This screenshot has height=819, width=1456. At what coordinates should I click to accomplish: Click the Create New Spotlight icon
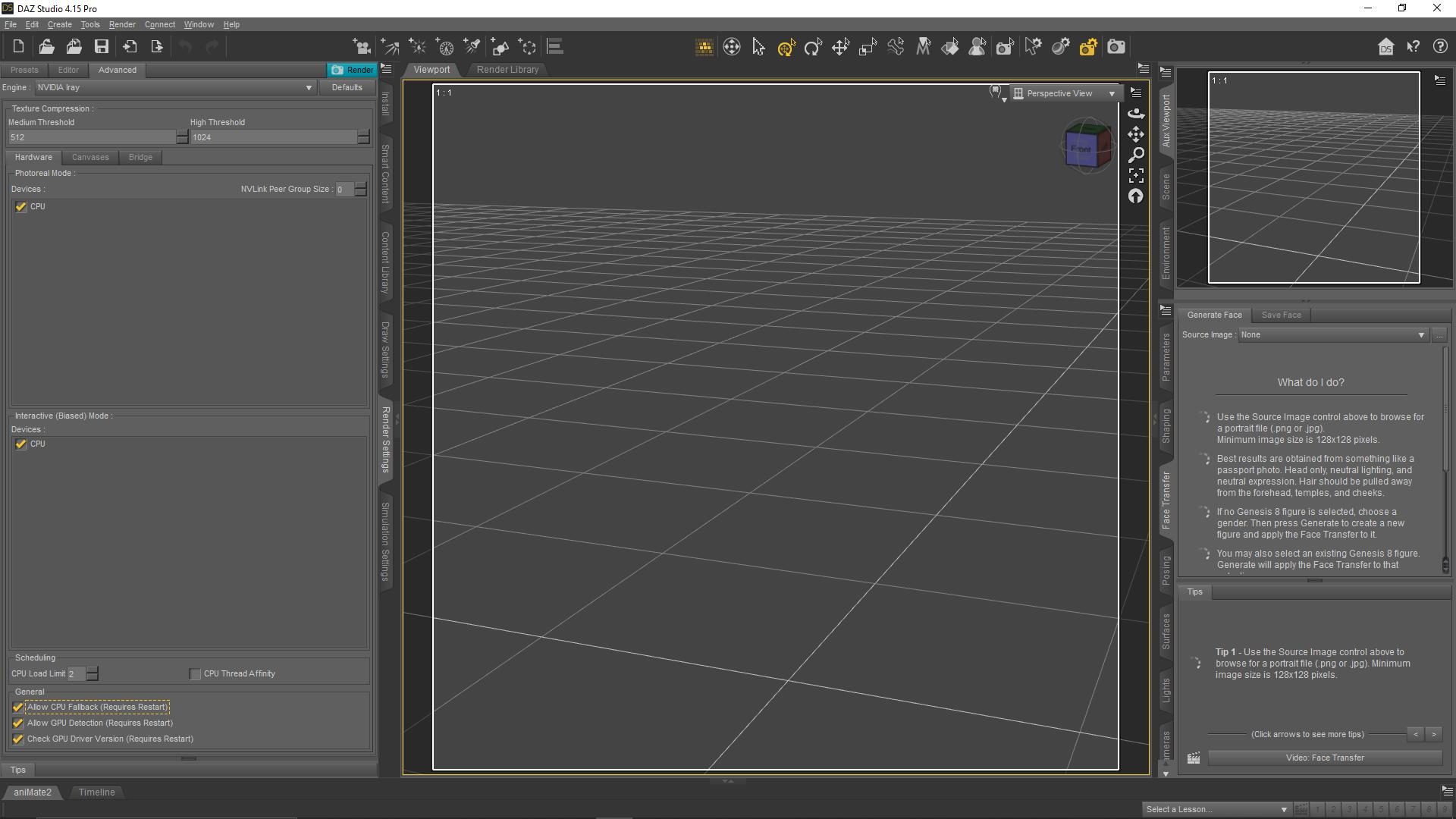pos(472,47)
